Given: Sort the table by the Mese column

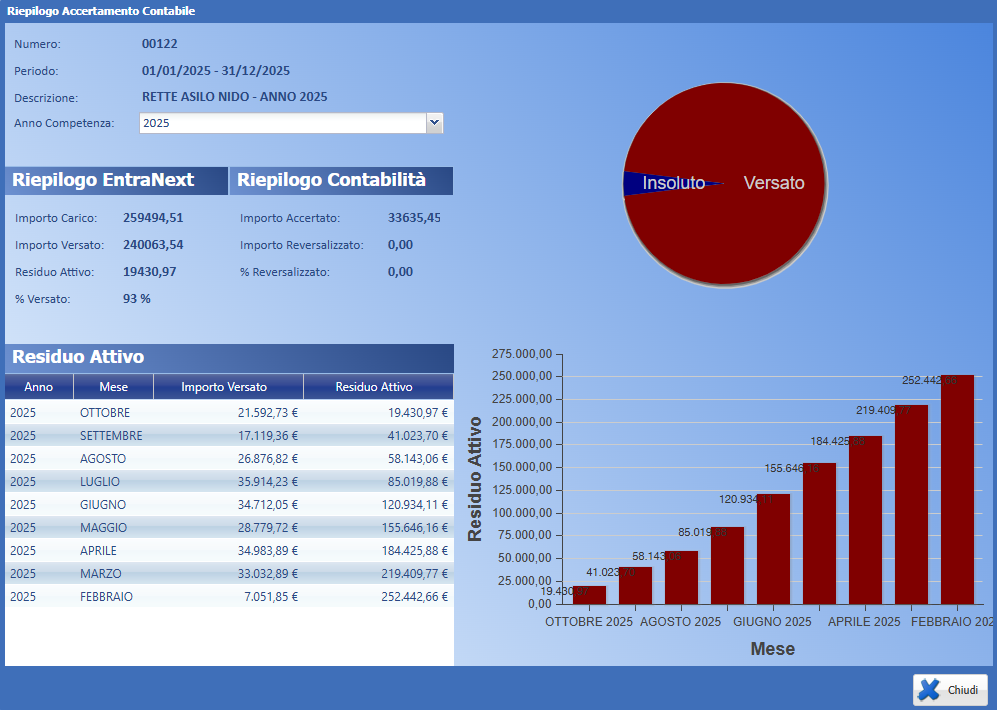Looking at the screenshot, I should tap(113, 386).
